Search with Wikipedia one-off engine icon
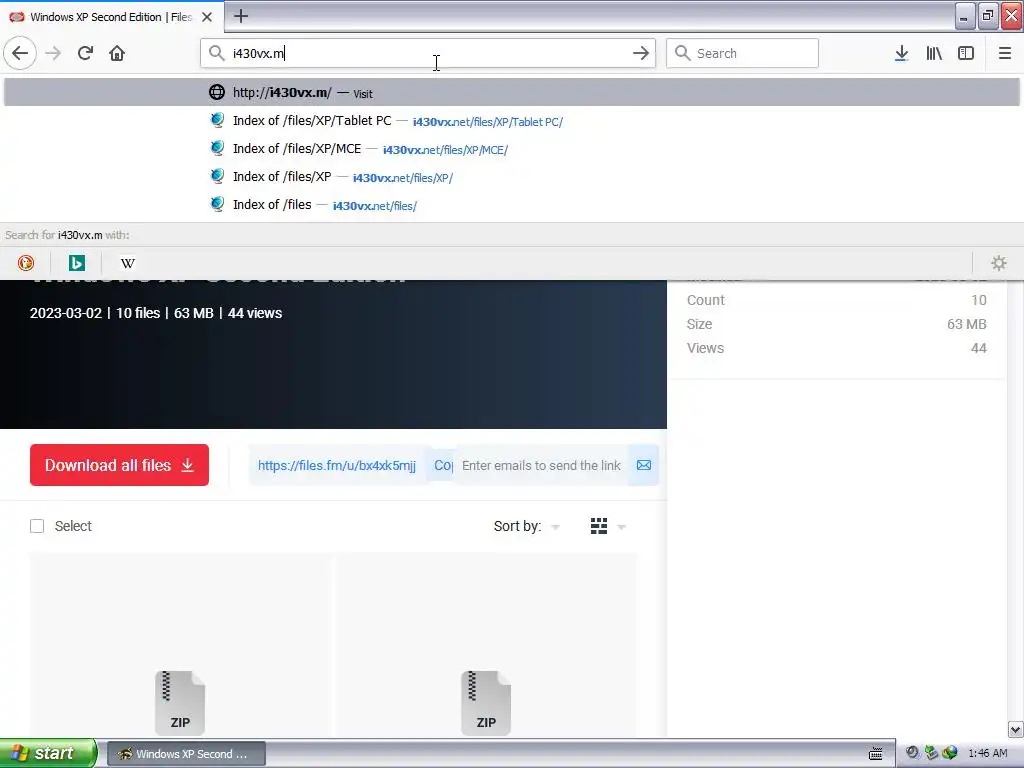 tap(127, 263)
